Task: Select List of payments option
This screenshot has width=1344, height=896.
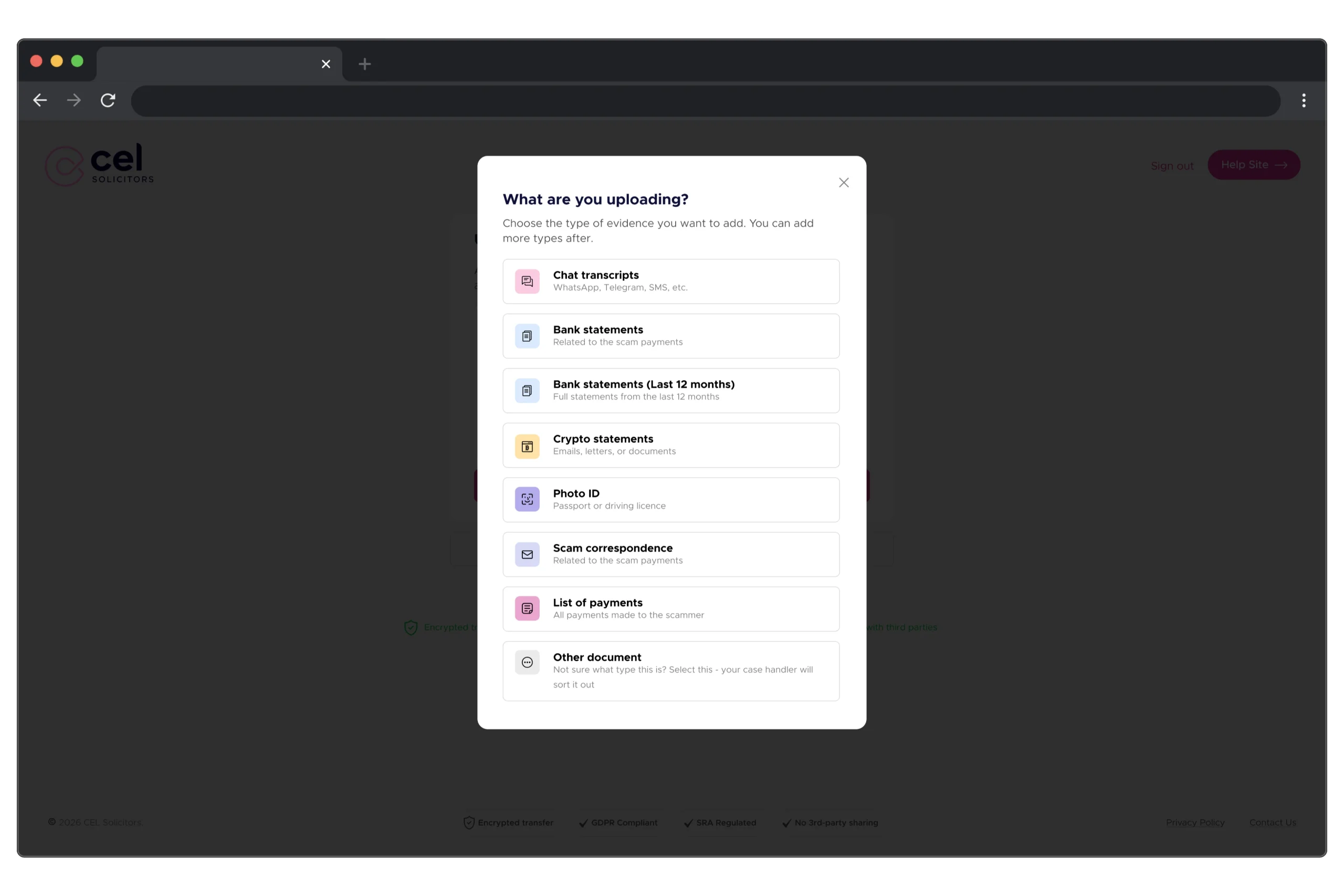Action: click(671, 608)
